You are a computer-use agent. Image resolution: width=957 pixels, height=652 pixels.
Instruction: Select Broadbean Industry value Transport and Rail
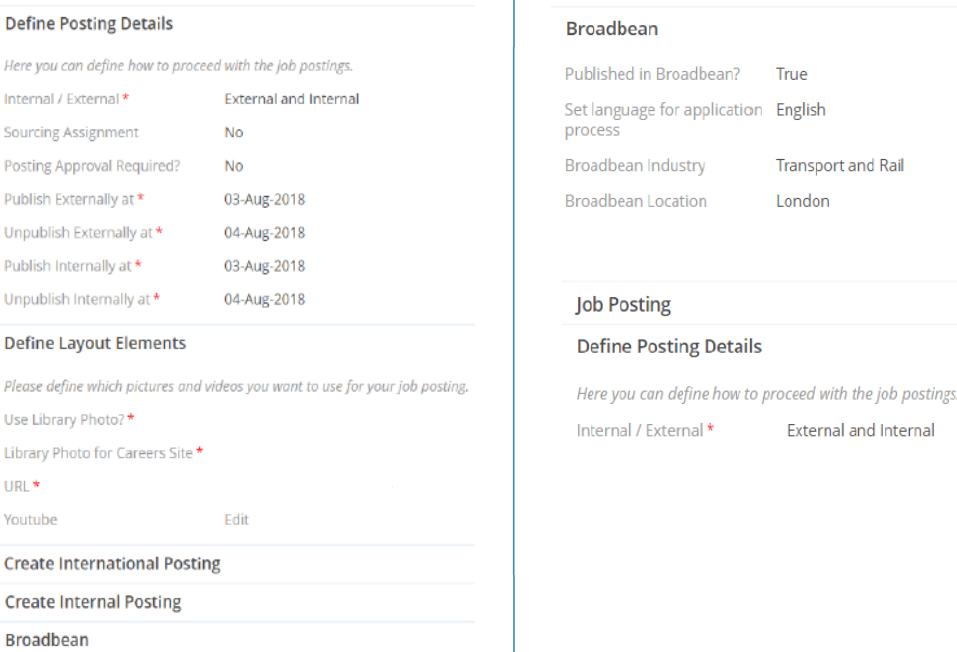(840, 165)
